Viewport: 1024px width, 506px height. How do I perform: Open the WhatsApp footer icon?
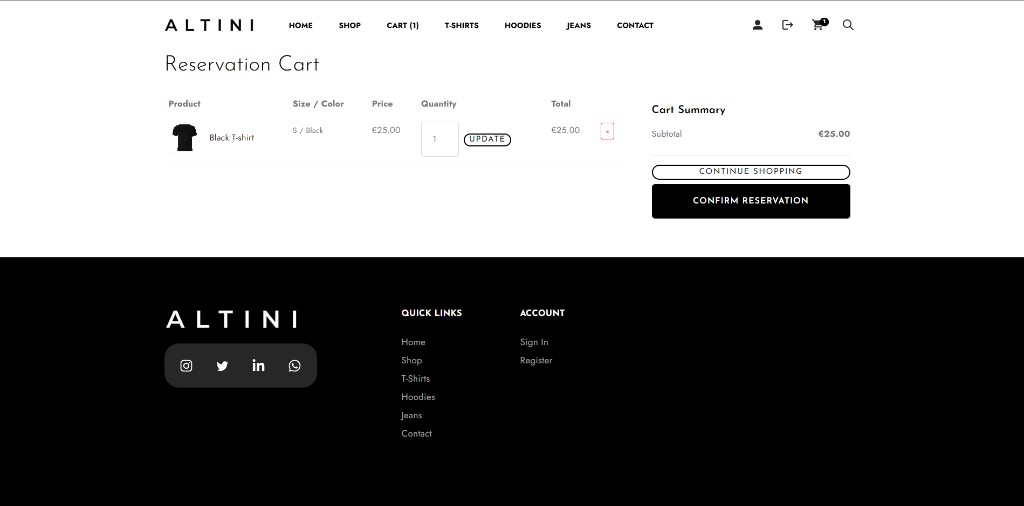coord(294,366)
